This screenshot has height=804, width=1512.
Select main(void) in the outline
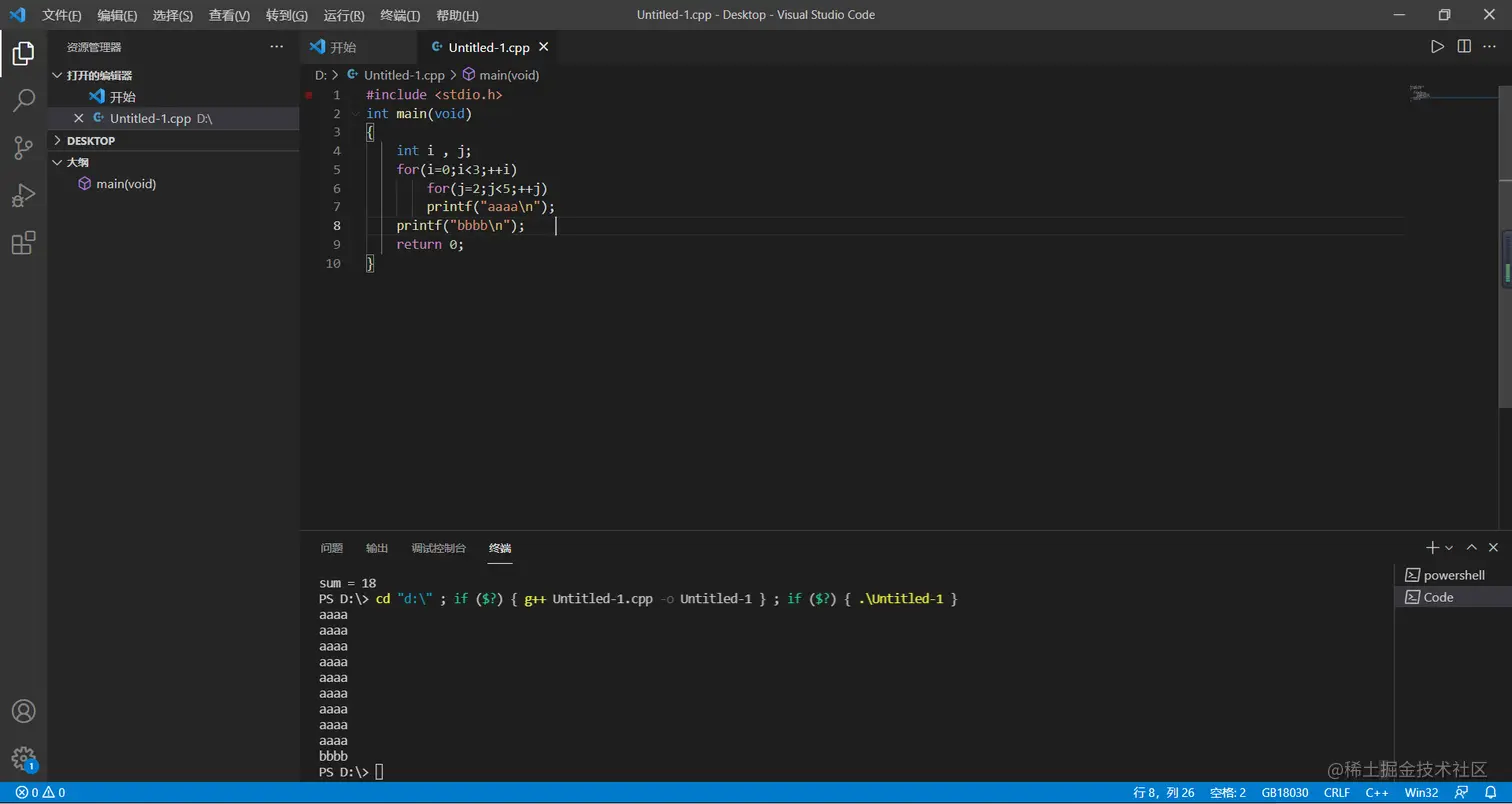[x=173, y=184]
